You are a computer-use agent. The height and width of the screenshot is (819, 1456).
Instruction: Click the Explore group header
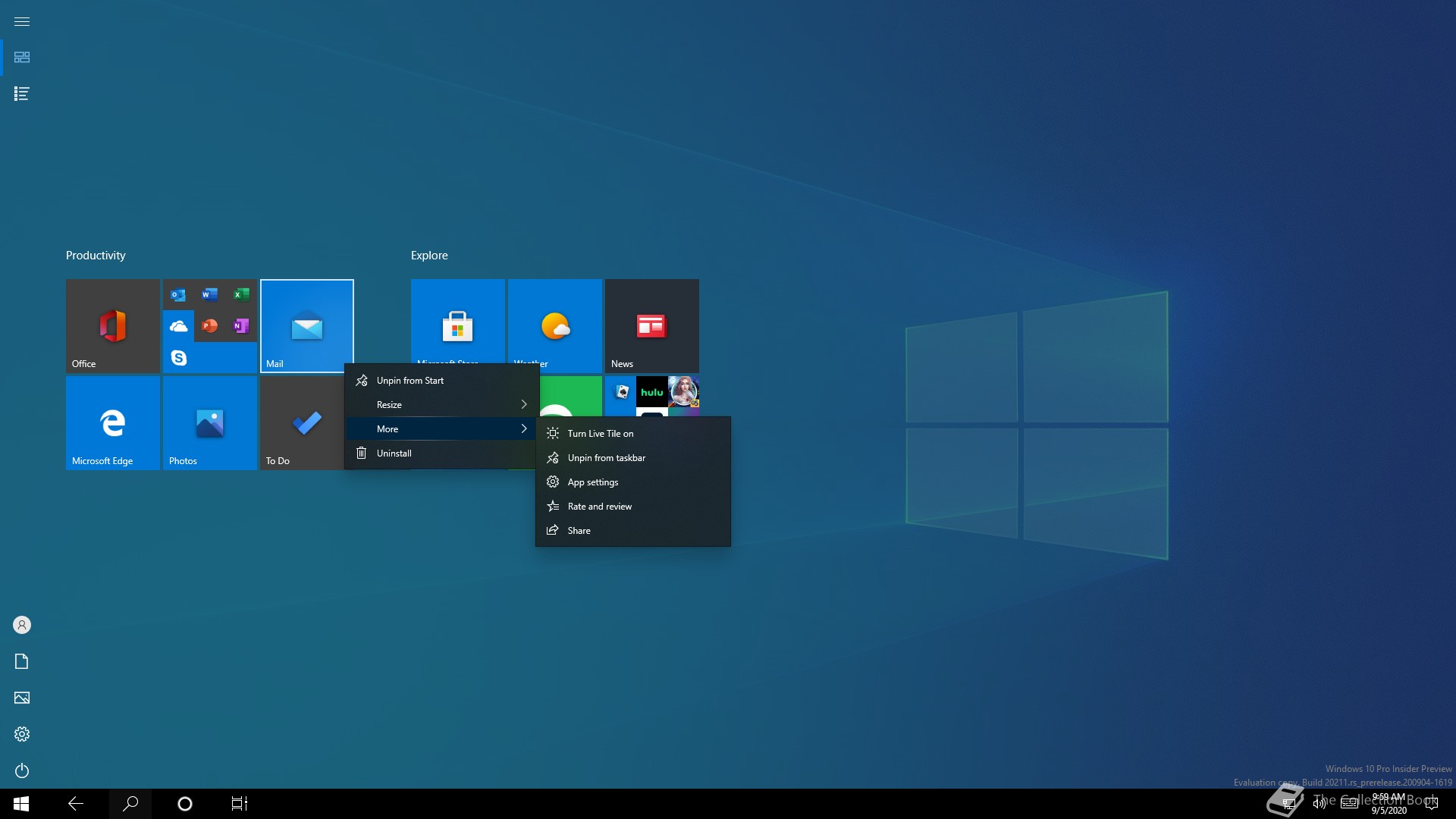point(429,256)
